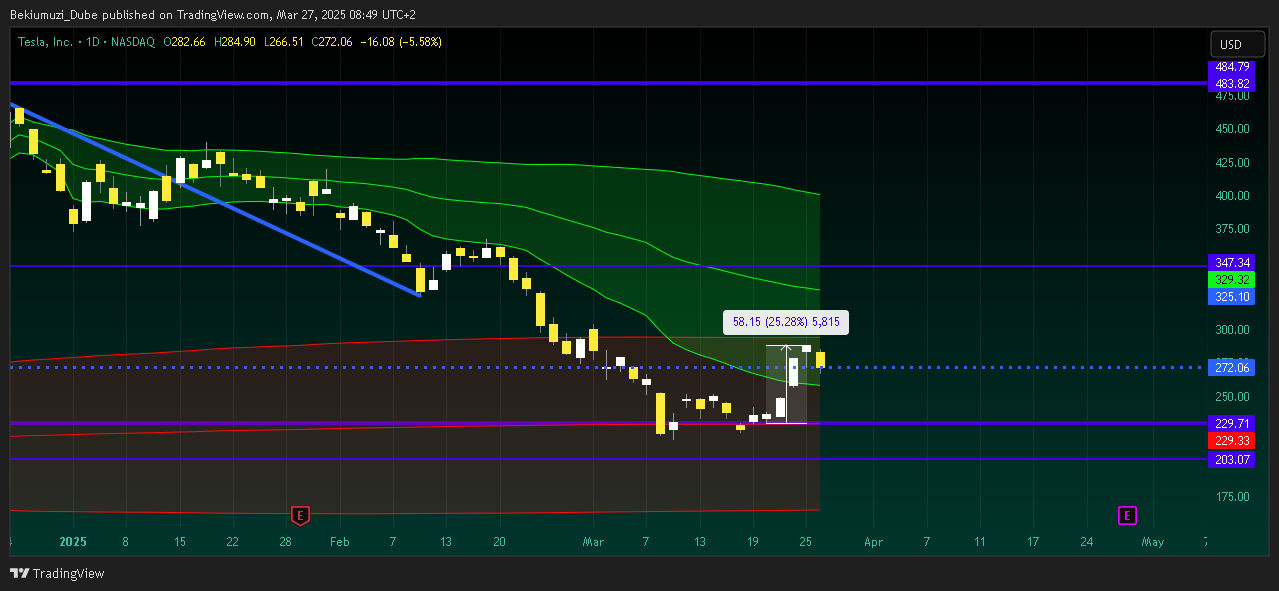Image resolution: width=1279 pixels, height=591 pixels.
Task: Select the thick blue descending trend line
Action: 215,200
